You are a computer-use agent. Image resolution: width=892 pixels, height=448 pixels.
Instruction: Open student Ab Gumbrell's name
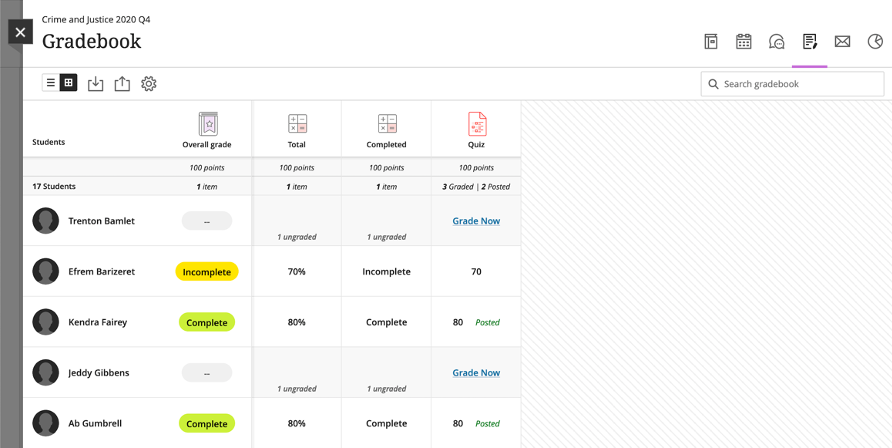(x=95, y=423)
